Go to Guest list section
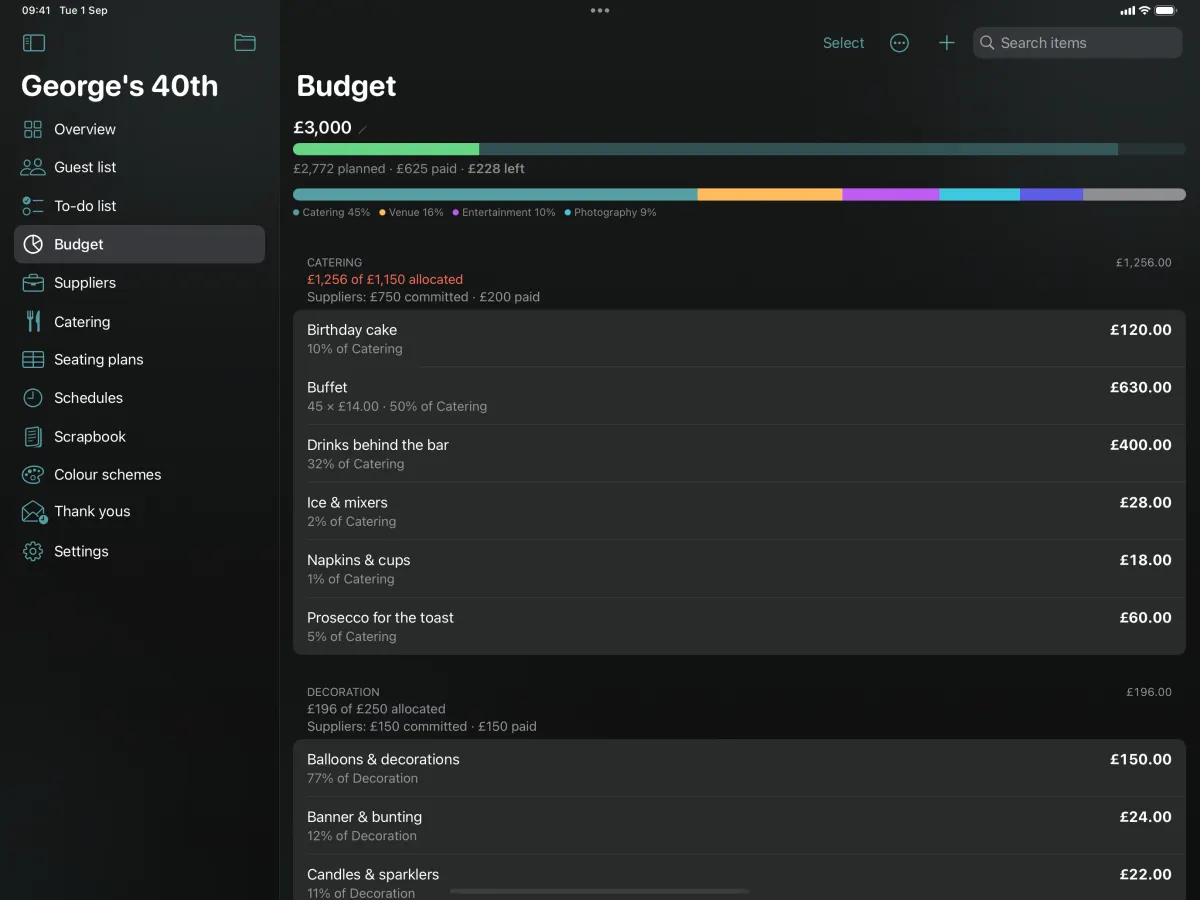The height and width of the screenshot is (900, 1200). coord(139,167)
